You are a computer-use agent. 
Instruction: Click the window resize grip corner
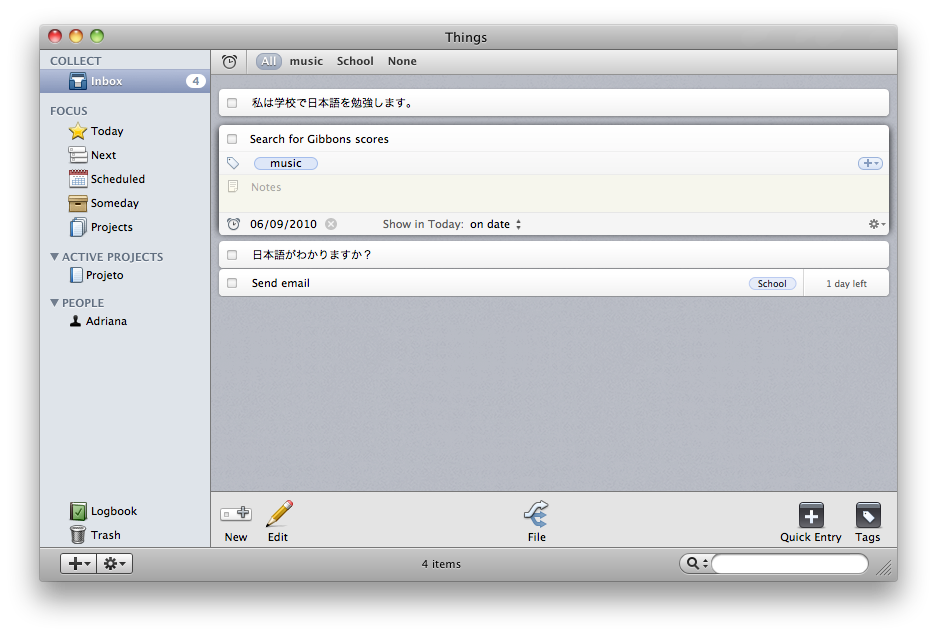tap(884, 568)
